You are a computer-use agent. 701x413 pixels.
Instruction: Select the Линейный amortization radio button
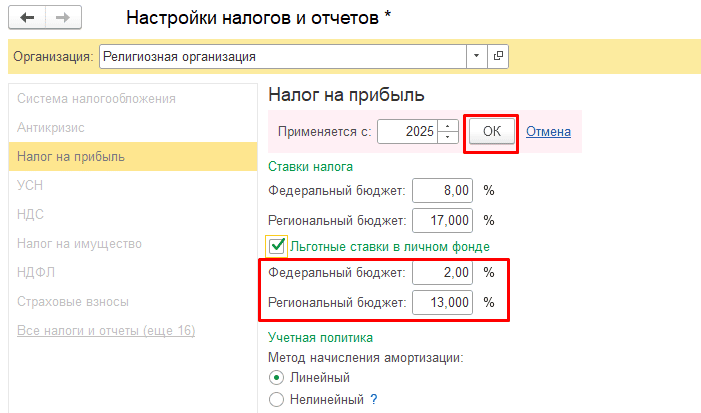(277, 377)
